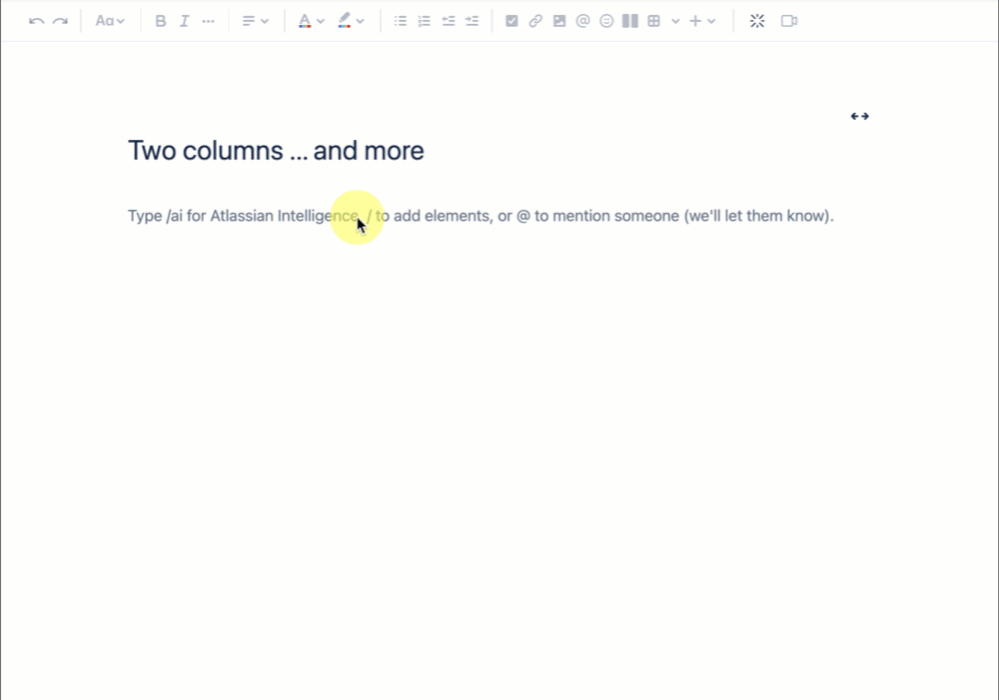Screen dimensions: 999x700
Task: Open the more formatting menu
Action: pyautogui.click(x=208, y=20)
